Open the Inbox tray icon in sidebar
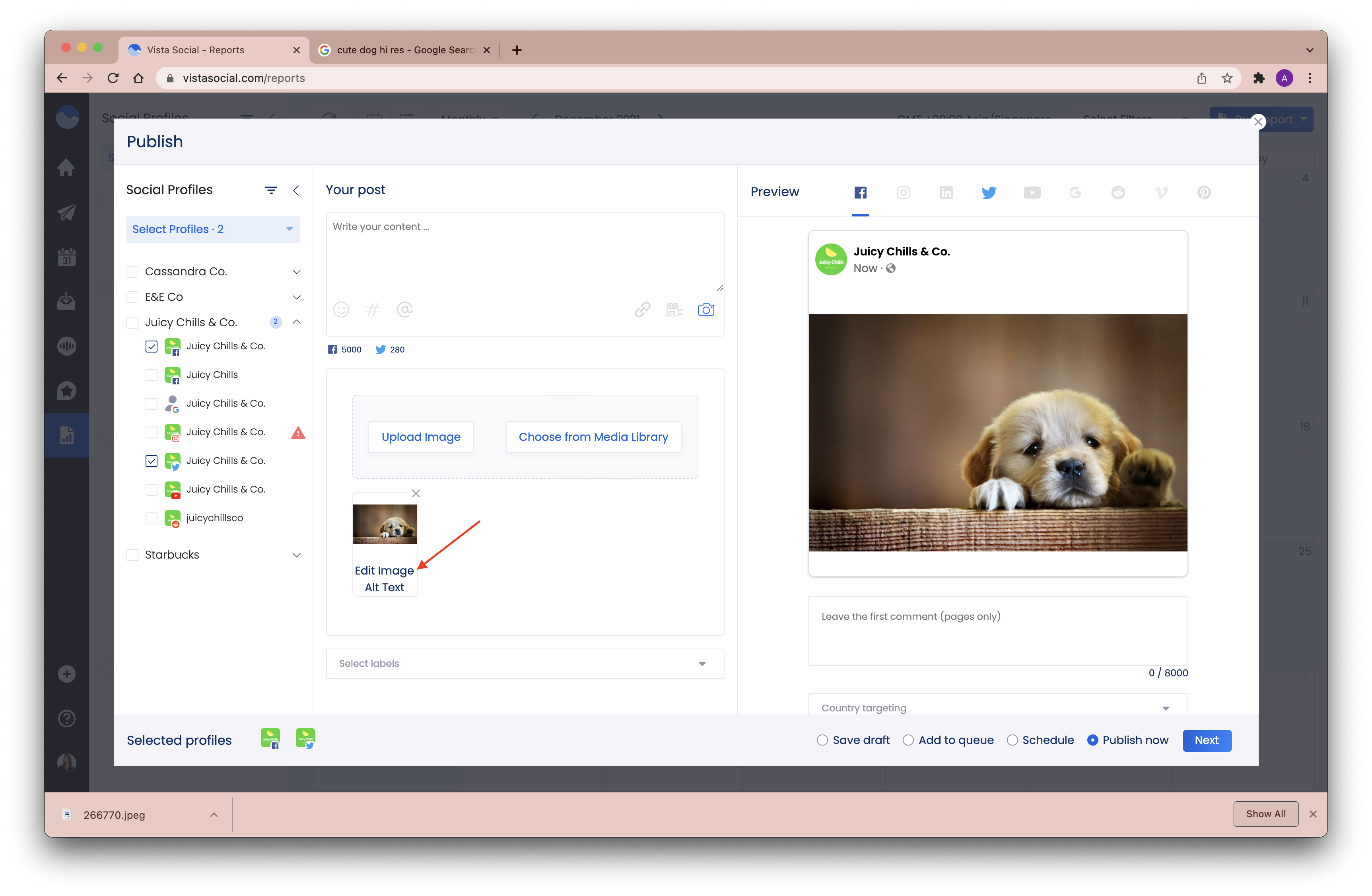Screen dimensions: 1372x896 66,301
